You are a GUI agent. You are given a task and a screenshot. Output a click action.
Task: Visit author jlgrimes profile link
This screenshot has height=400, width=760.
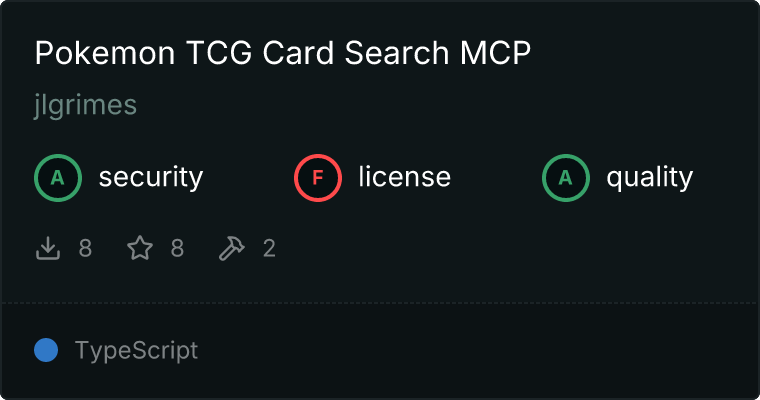click(85, 105)
